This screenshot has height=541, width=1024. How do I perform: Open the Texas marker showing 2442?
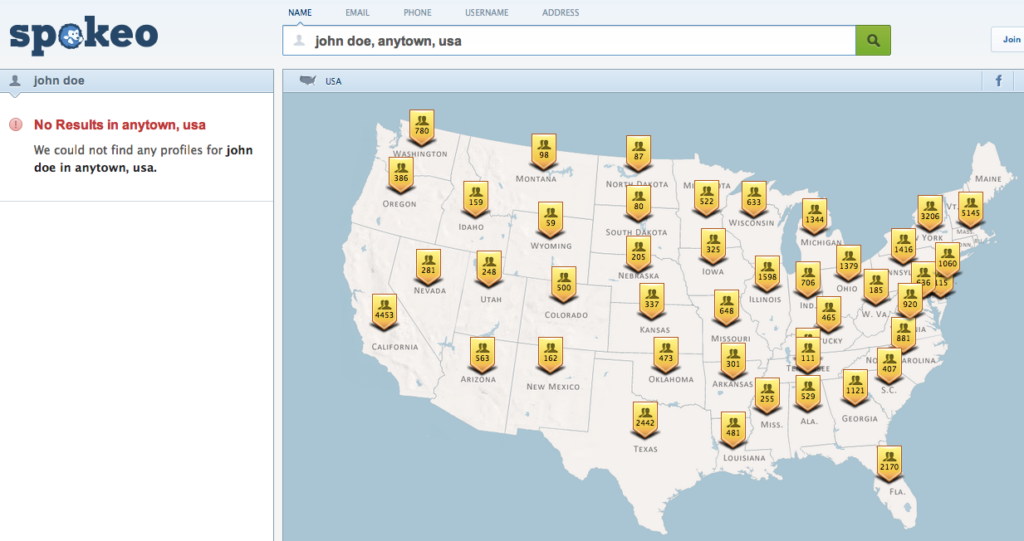pyautogui.click(x=645, y=420)
